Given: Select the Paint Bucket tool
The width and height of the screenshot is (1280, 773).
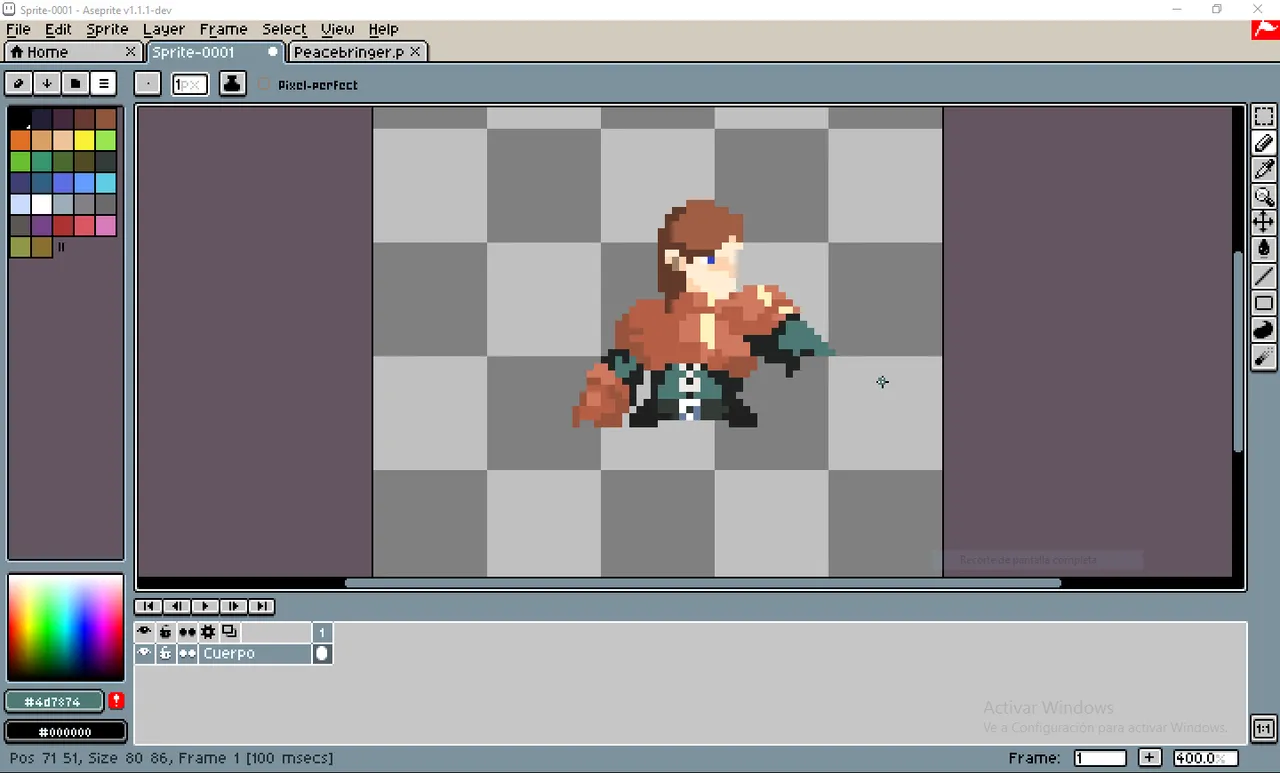Looking at the screenshot, I should [1264, 249].
